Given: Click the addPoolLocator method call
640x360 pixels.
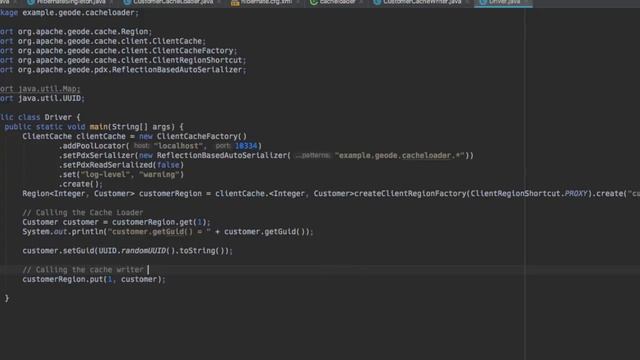Looking at the screenshot, I should coord(93,146).
